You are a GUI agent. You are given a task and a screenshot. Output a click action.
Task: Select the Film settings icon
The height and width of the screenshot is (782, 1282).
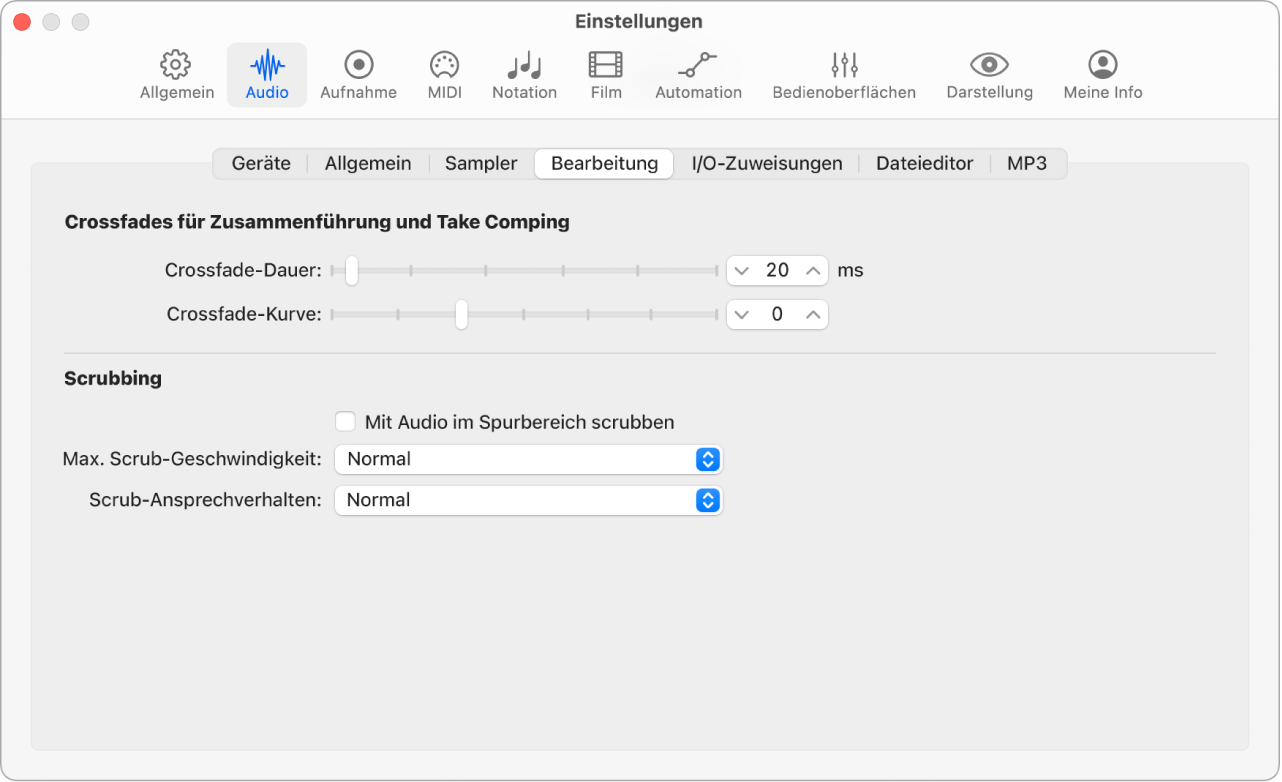click(605, 74)
